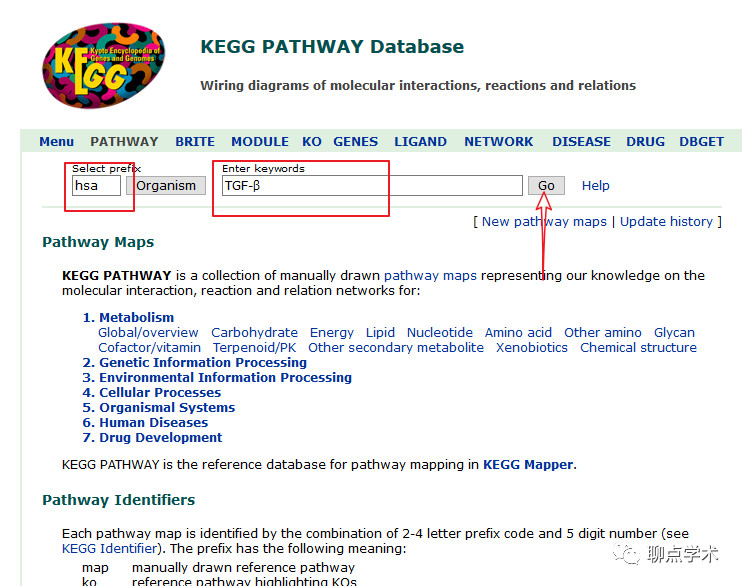
Task: Open Carbohydrate metabolism link
Action: 254,333
